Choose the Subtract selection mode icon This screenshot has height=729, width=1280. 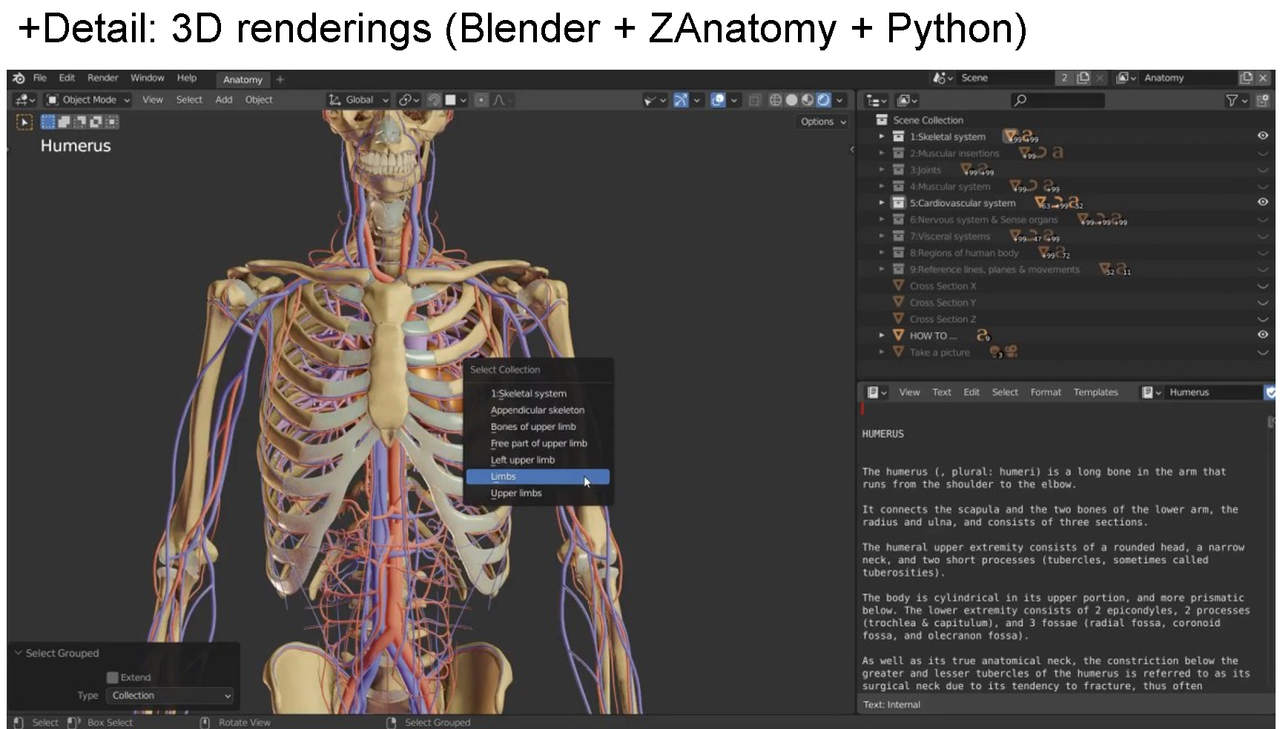click(x=79, y=122)
